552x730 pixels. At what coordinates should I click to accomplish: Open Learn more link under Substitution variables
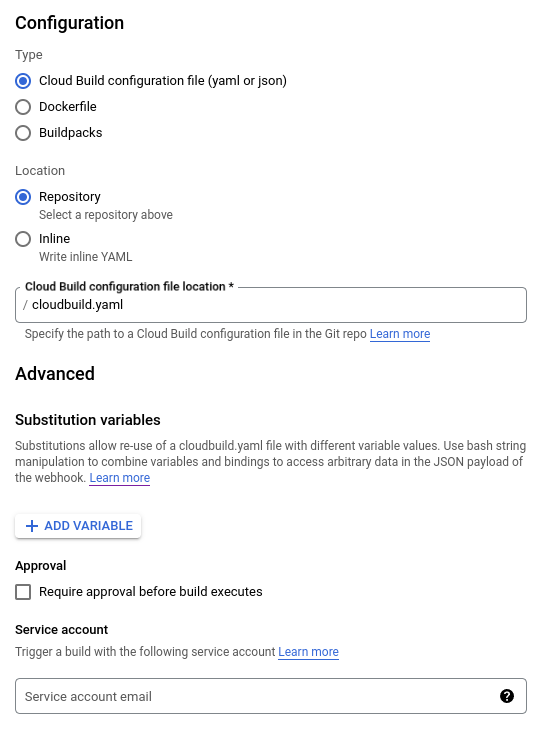pyautogui.click(x=120, y=478)
